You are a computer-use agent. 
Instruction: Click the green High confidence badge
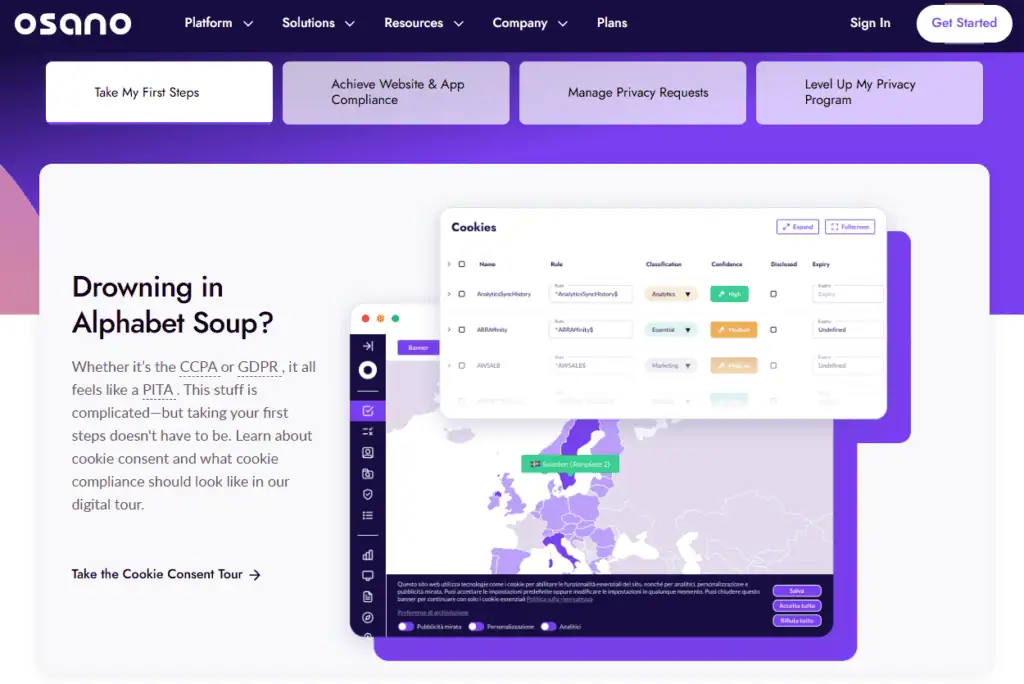coord(729,294)
